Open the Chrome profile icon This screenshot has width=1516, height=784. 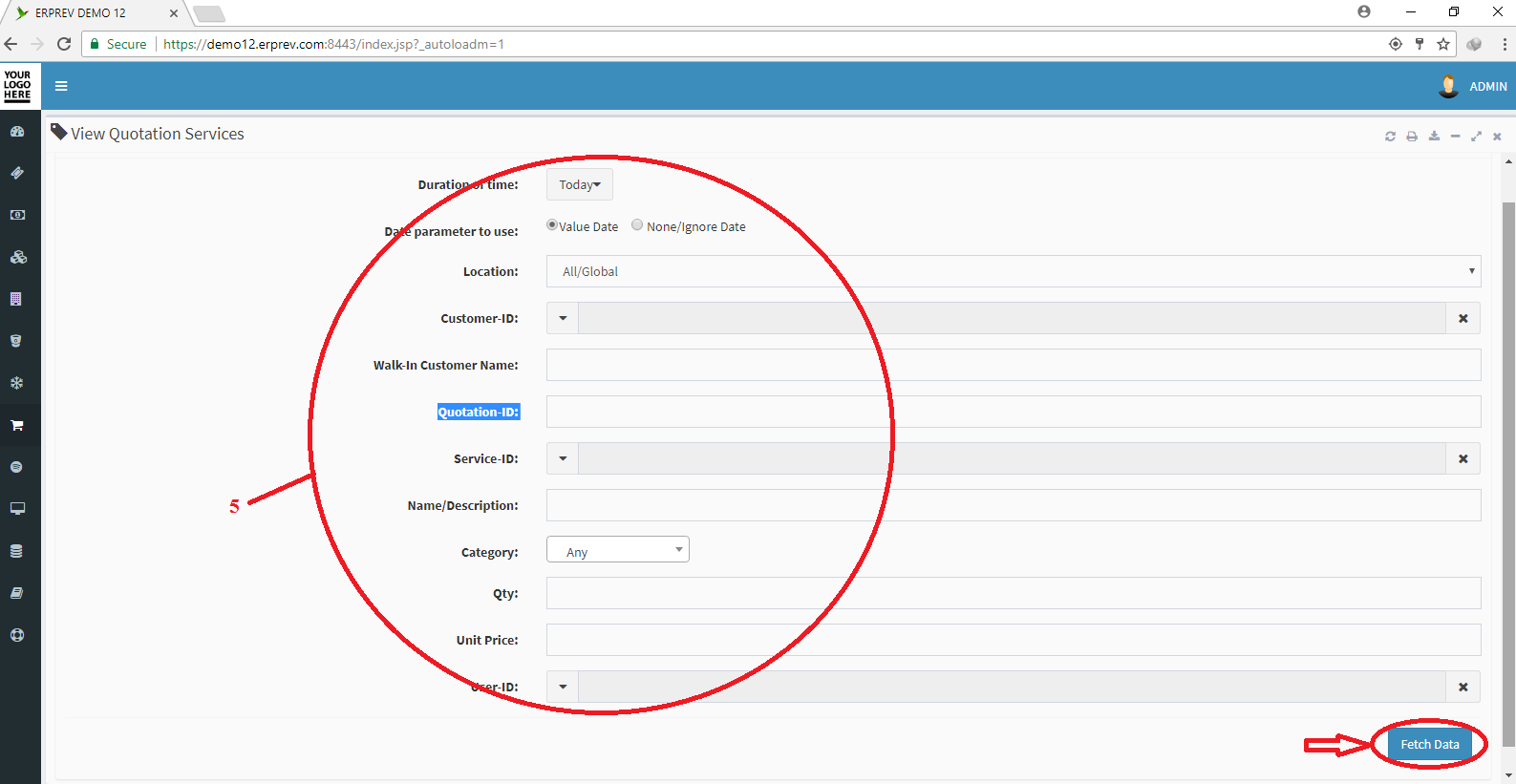coord(1364,11)
